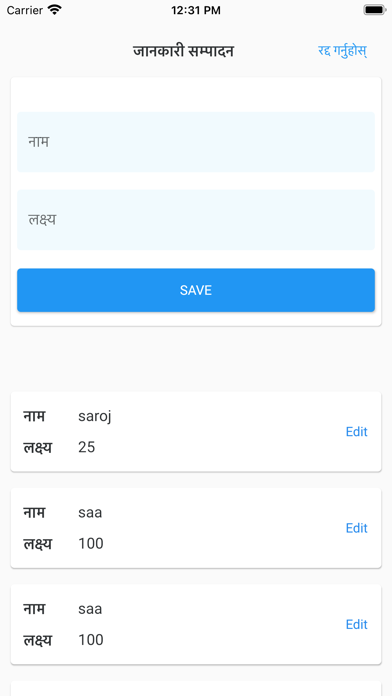Image resolution: width=392 pixels, height=696 pixels.
Task: Select the name value saroj
Action: pos(95,417)
